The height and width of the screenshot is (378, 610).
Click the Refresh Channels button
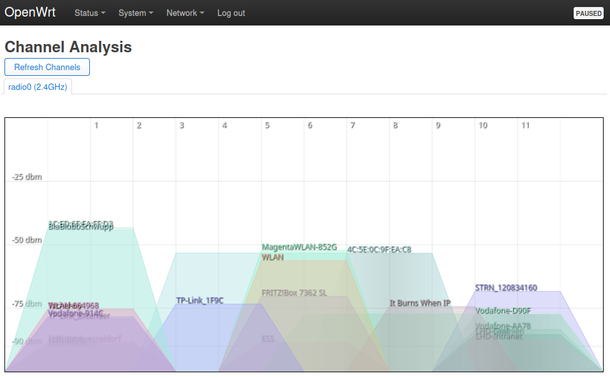click(47, 67)
